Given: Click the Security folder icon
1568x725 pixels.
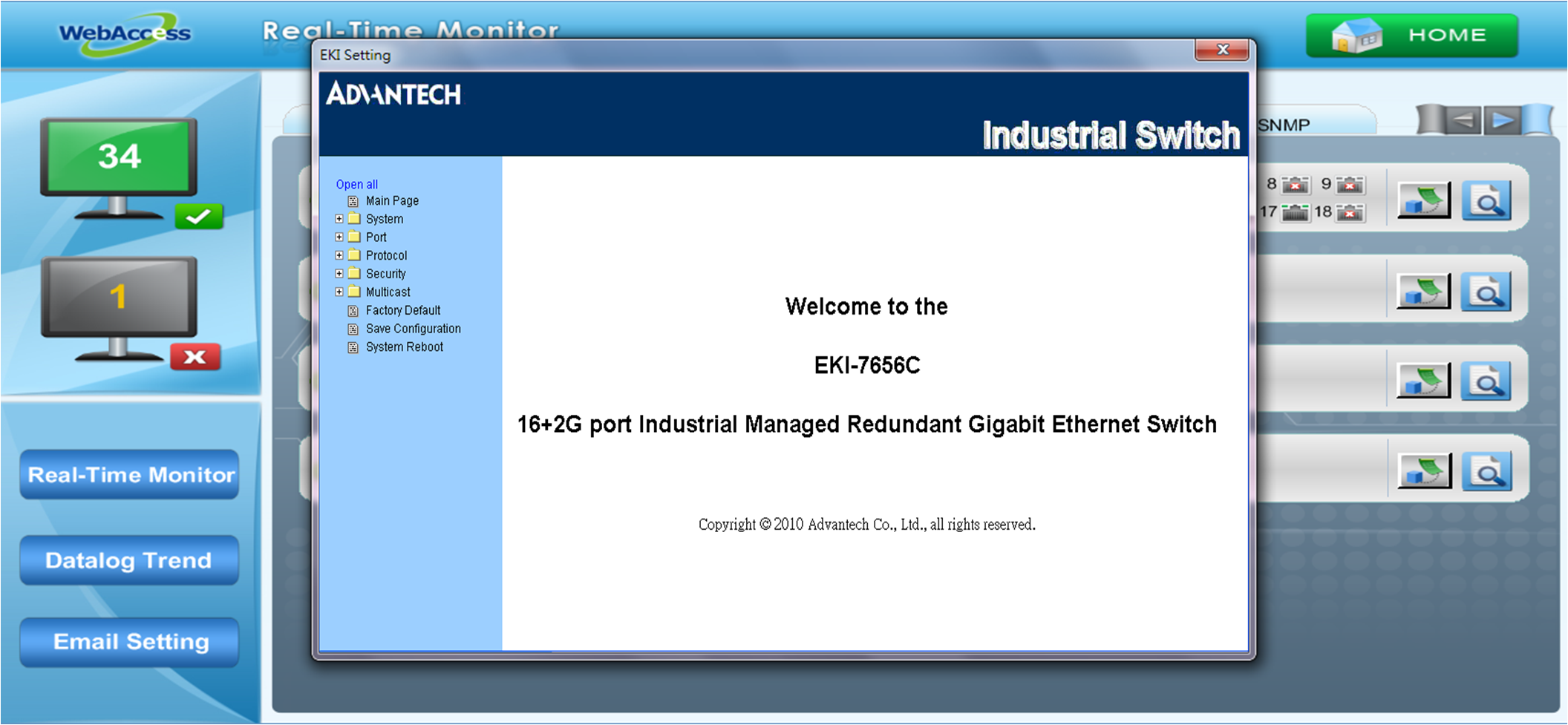Looking at the screenshot, I should coord(354,273).
